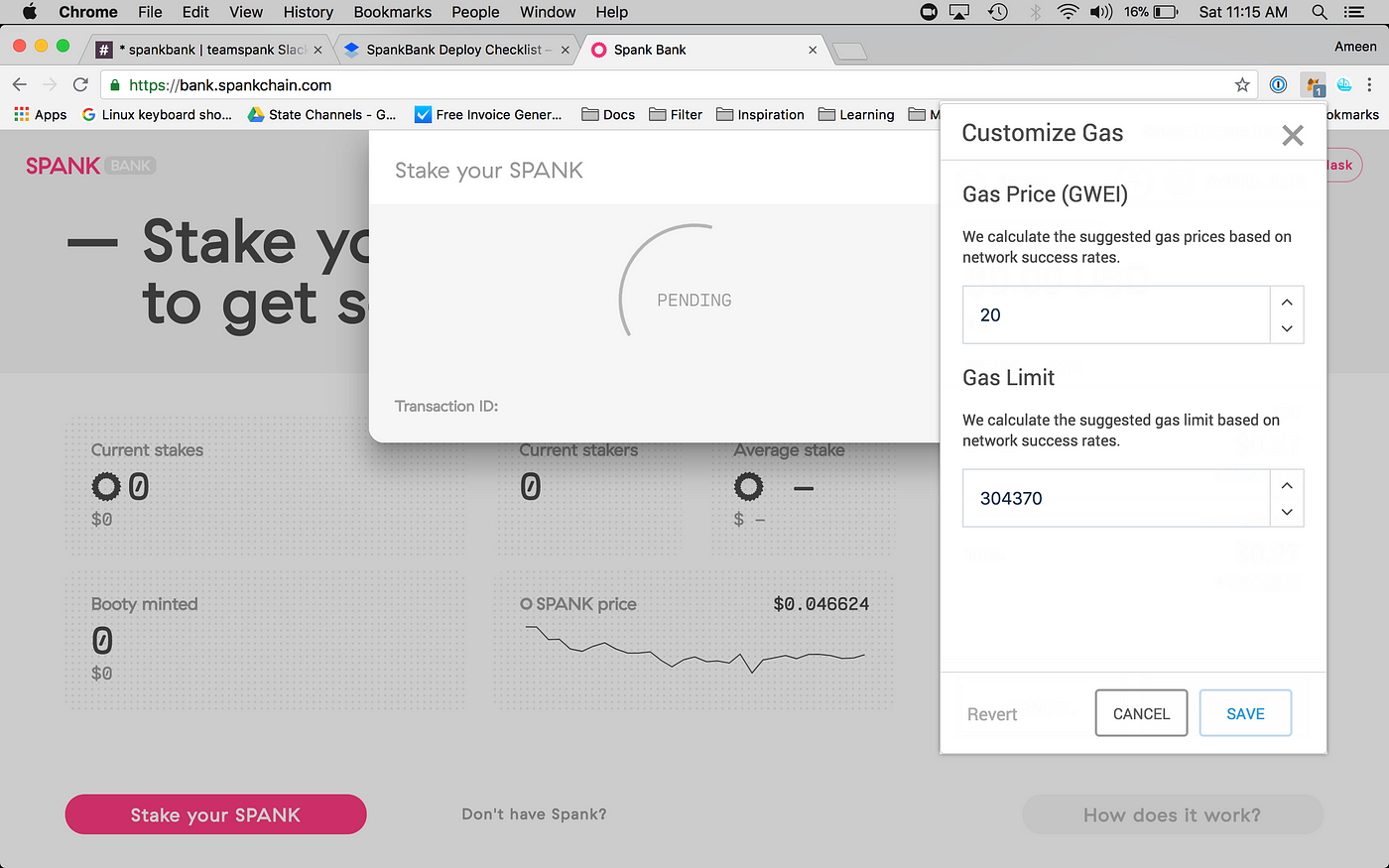Close the spankbank Slack tab
This screenshot has width=1389, height=868.
click(317, 50)
